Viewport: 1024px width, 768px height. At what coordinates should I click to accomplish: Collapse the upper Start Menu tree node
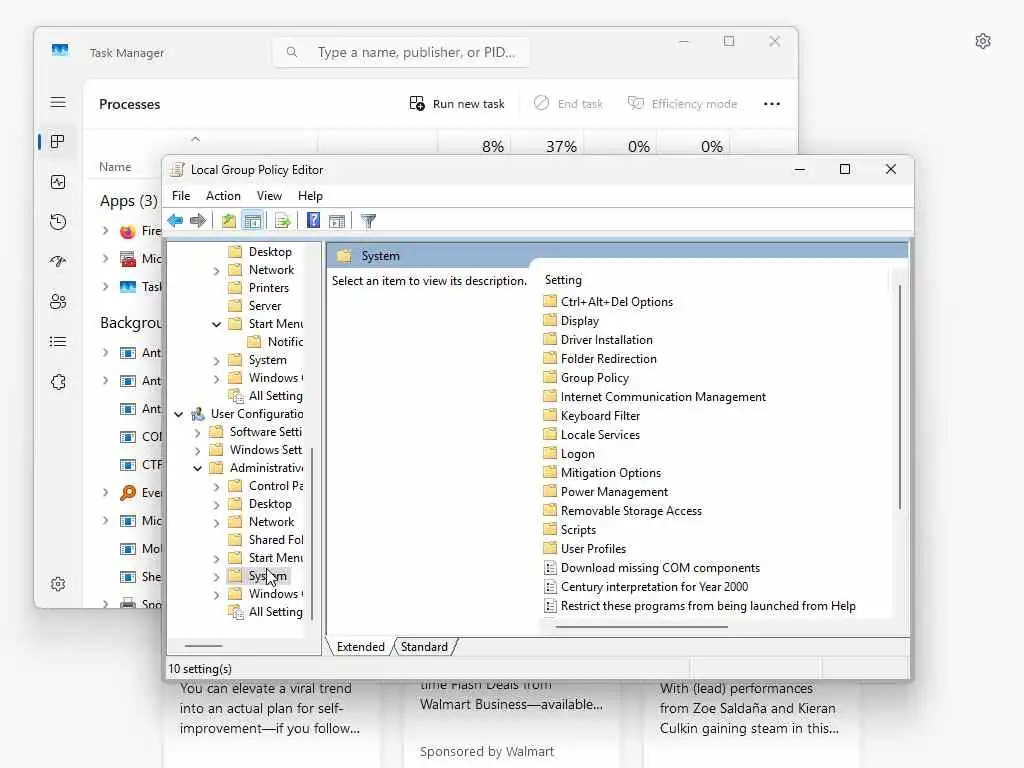tap(216, 324)
